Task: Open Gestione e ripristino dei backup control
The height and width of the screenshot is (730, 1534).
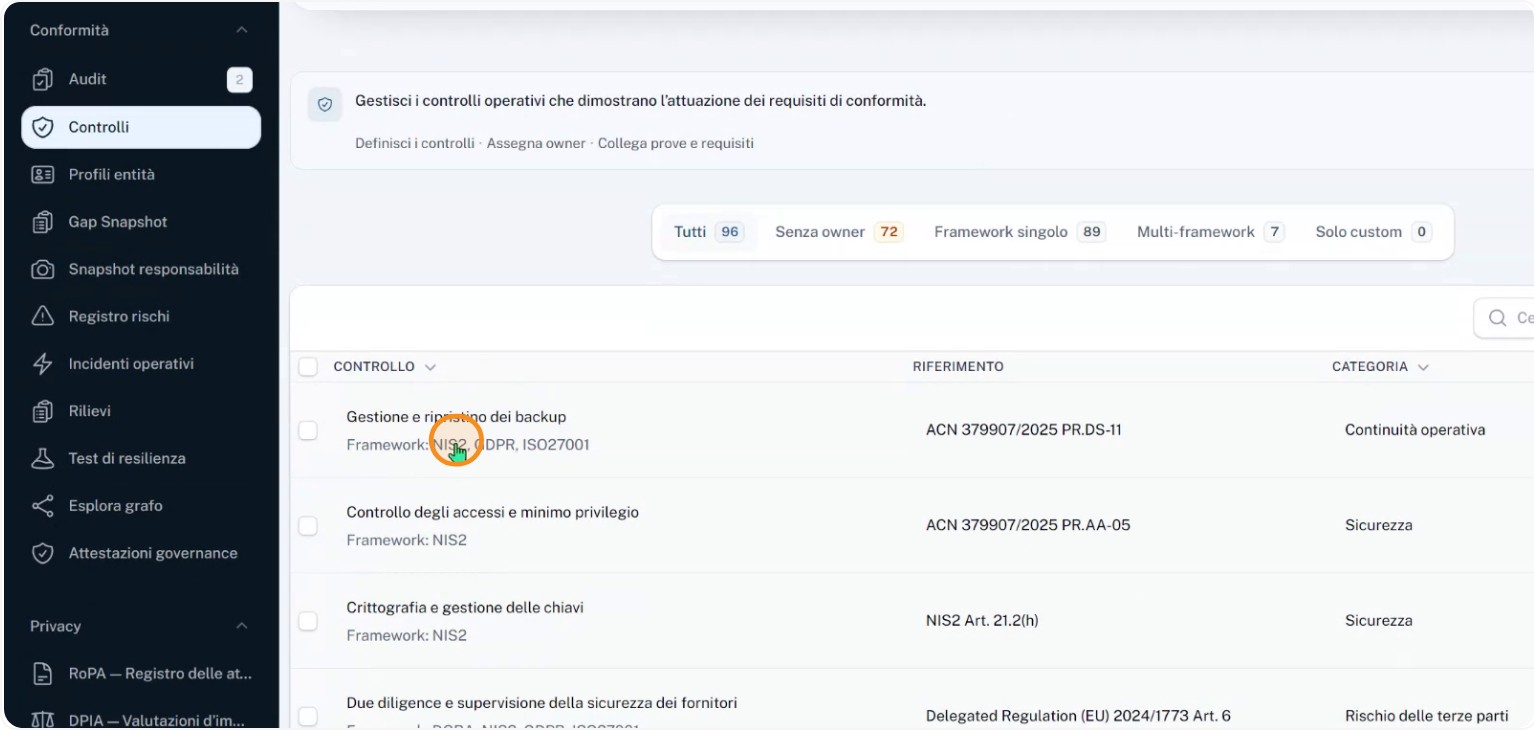Action: coord(456,417)
